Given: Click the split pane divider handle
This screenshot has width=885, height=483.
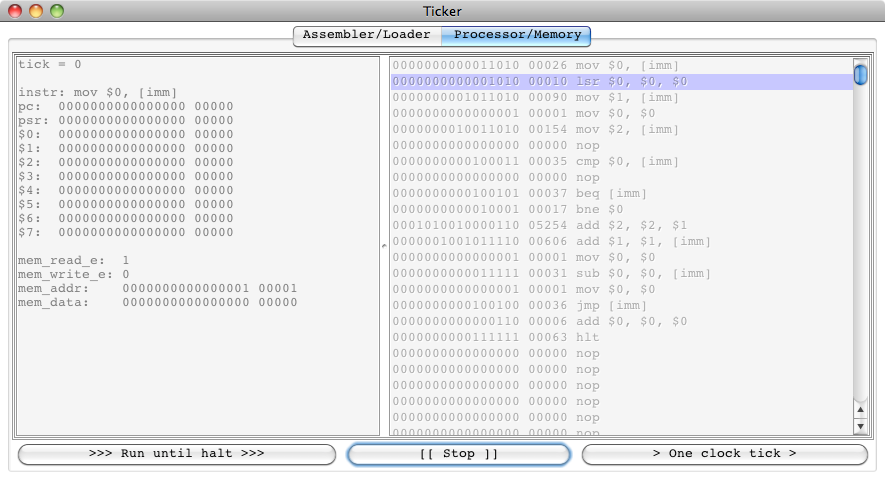Looking at the screenshot, I should point(384,245).
